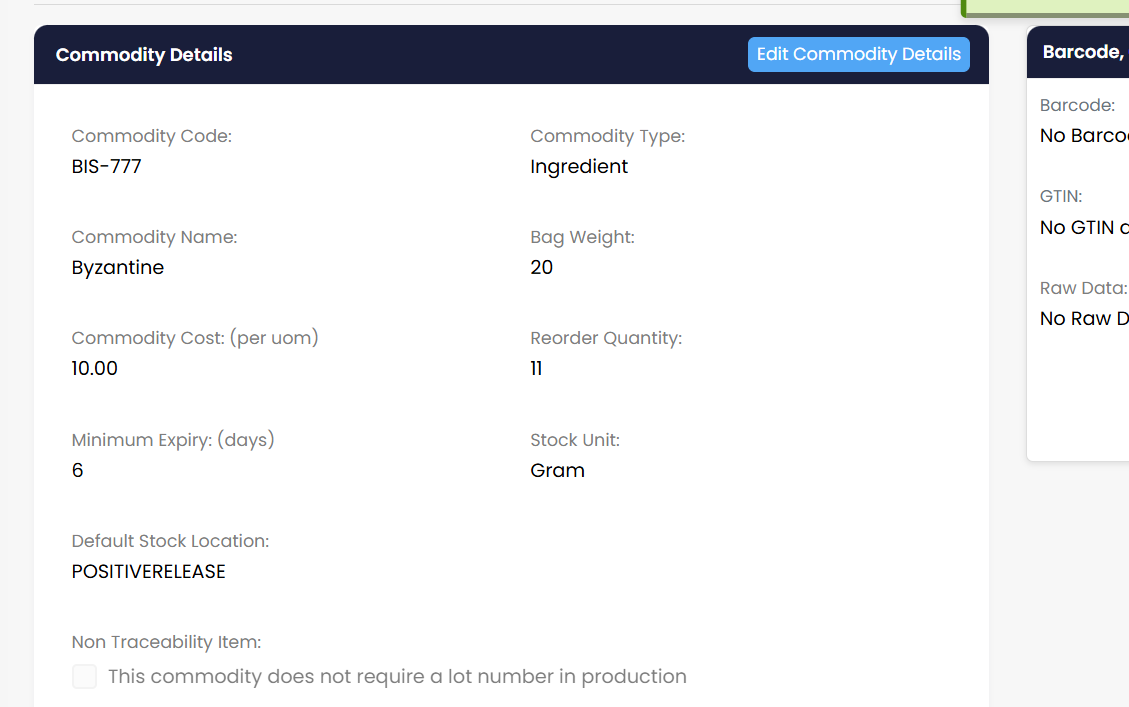Click the Reorder Quantity value 11
The width and height of the screenshot is (1129, 707).
click(536, 368)
